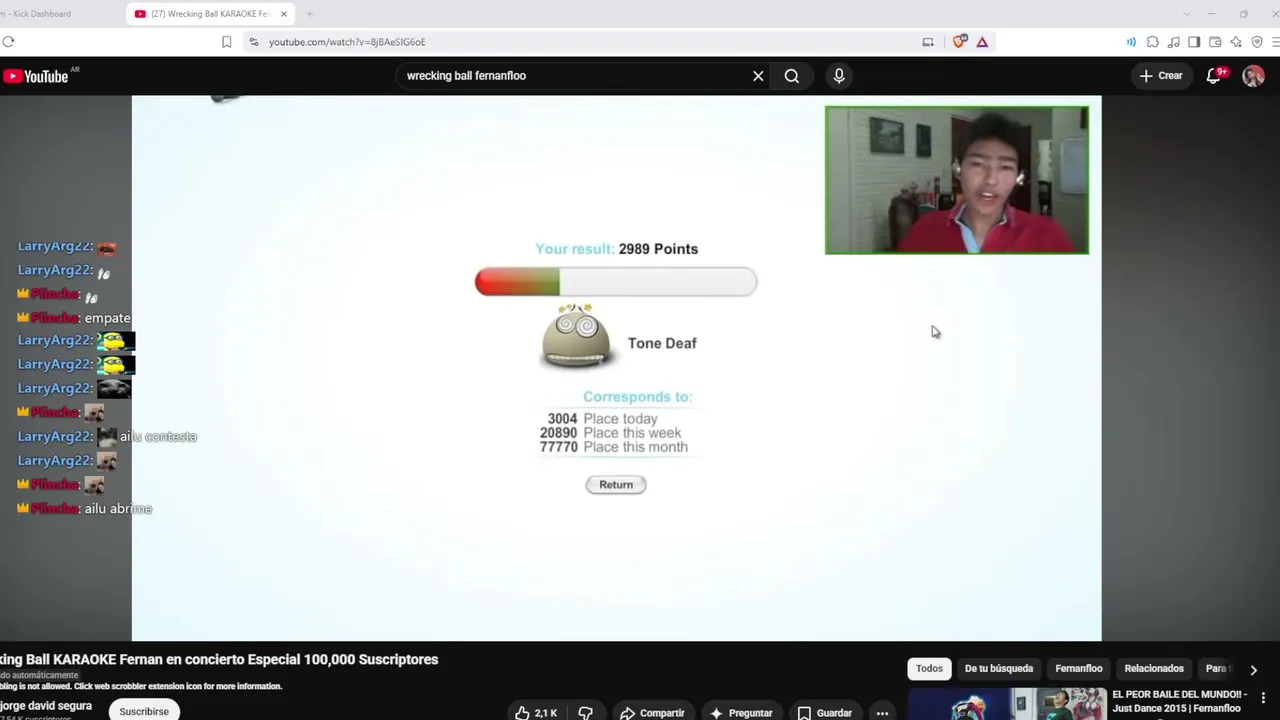
Task: Click the install/cast screen icon in address bar
Action: [928, 42]
